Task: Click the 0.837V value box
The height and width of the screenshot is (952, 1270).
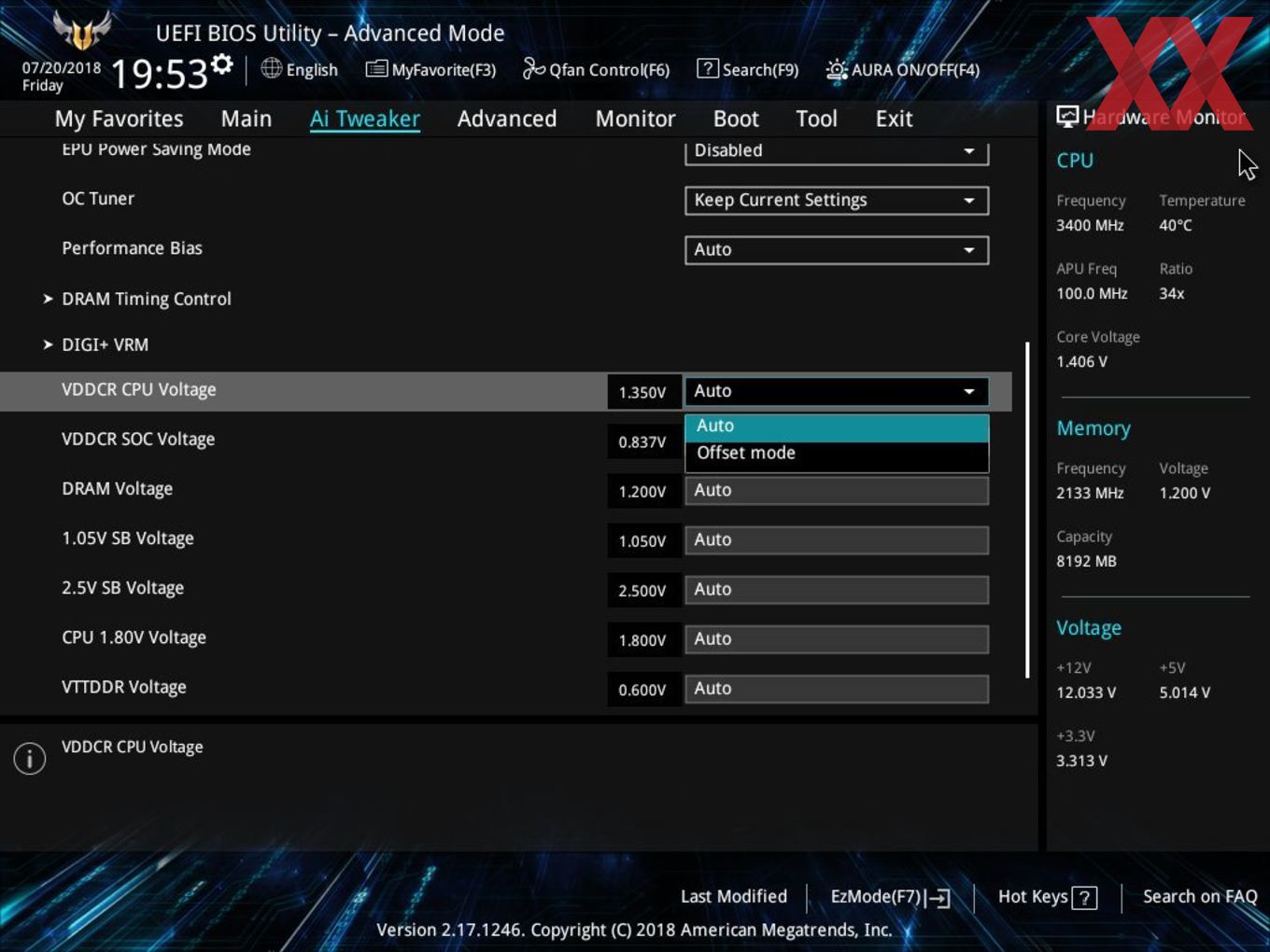Action: [x=642, y=441]
